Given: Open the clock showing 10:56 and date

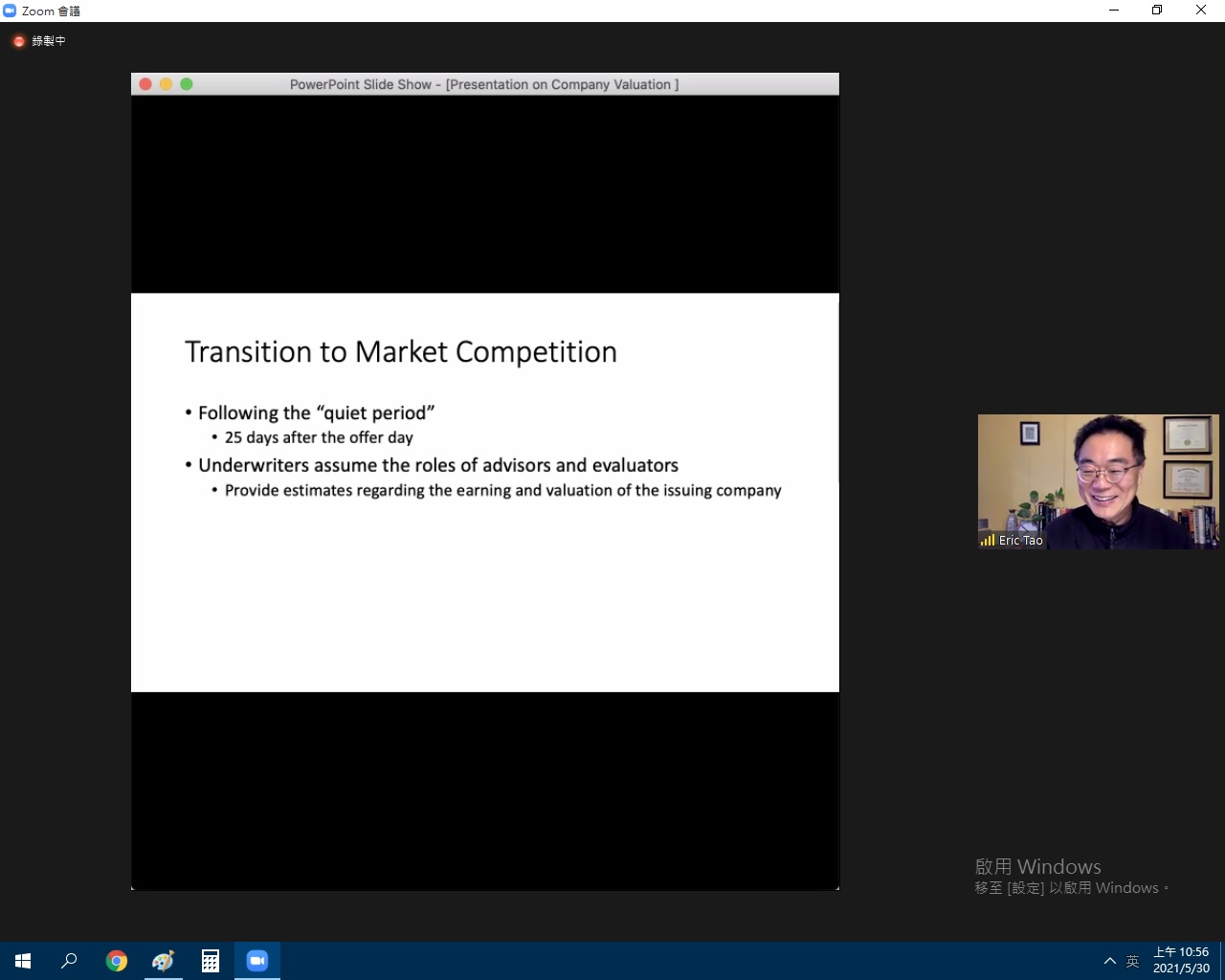Looking at the screenshot, I should click(x=1180, y=960).
